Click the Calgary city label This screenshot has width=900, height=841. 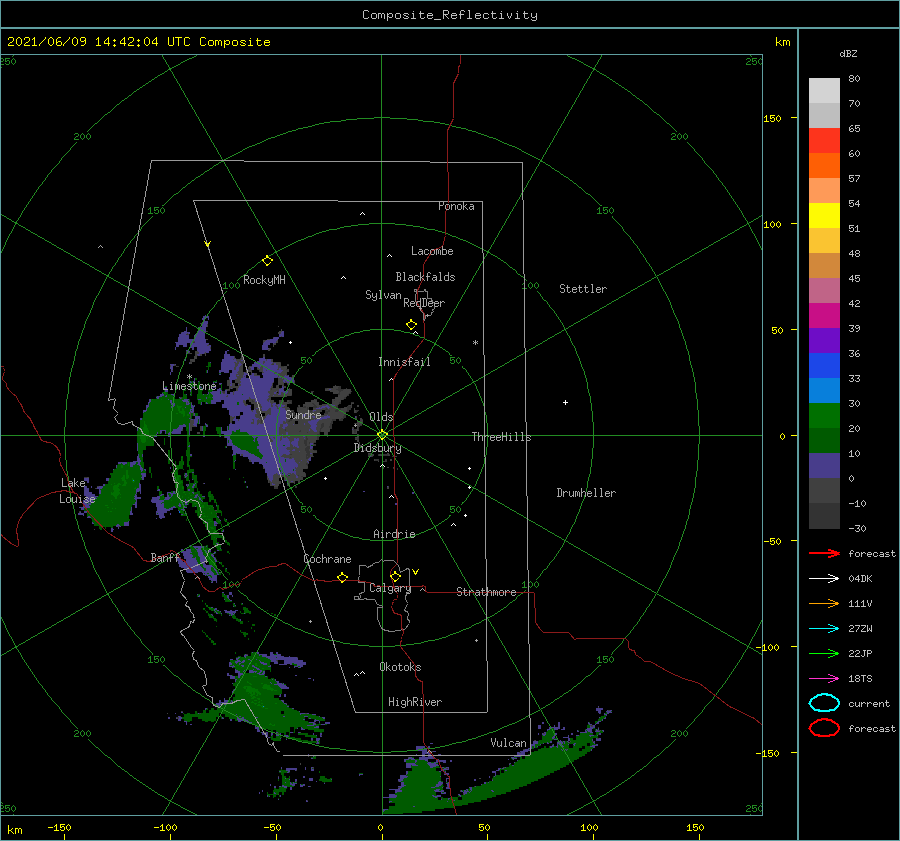390,588
